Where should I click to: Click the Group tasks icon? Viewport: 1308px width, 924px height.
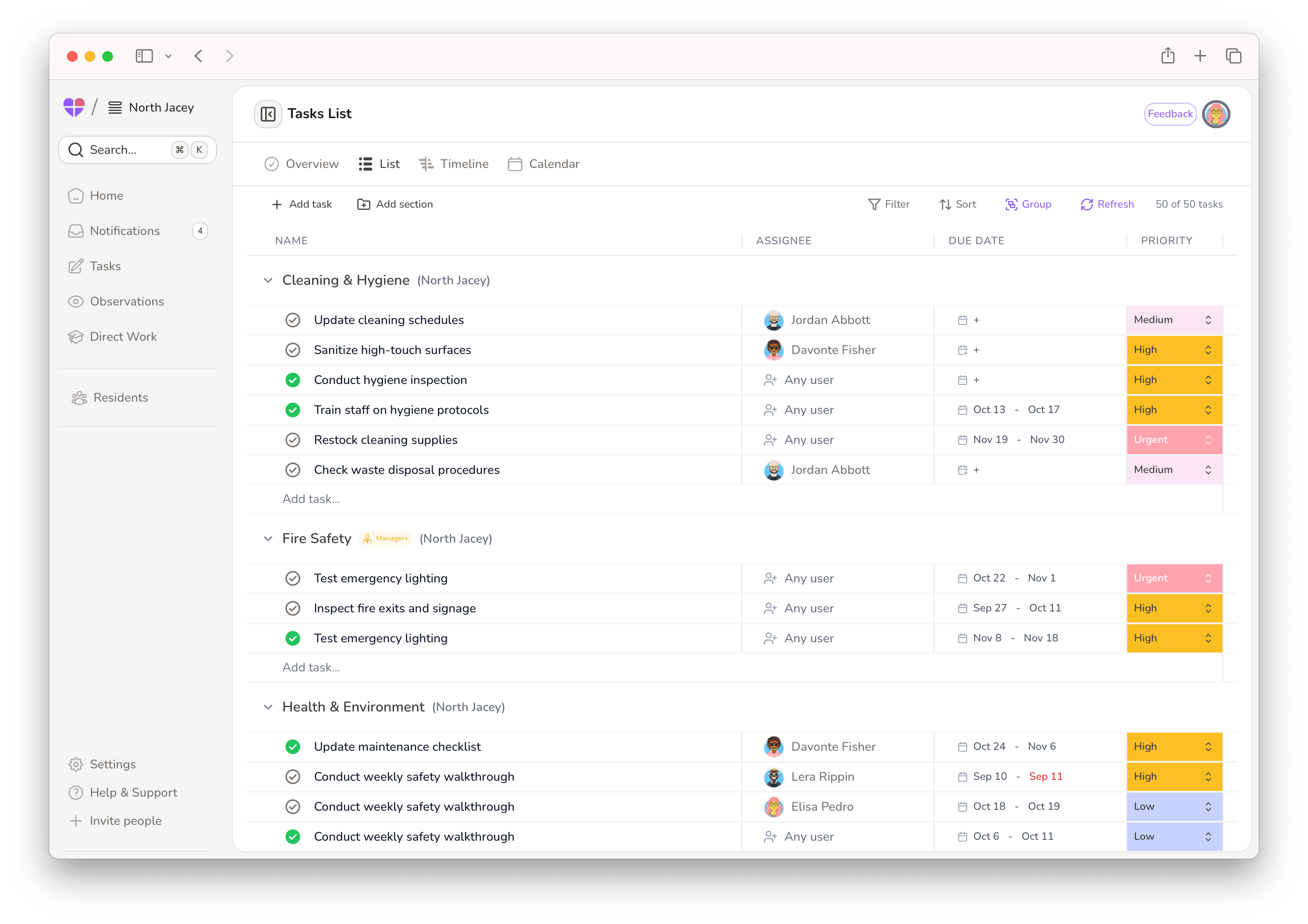(x=1011, y=205)
